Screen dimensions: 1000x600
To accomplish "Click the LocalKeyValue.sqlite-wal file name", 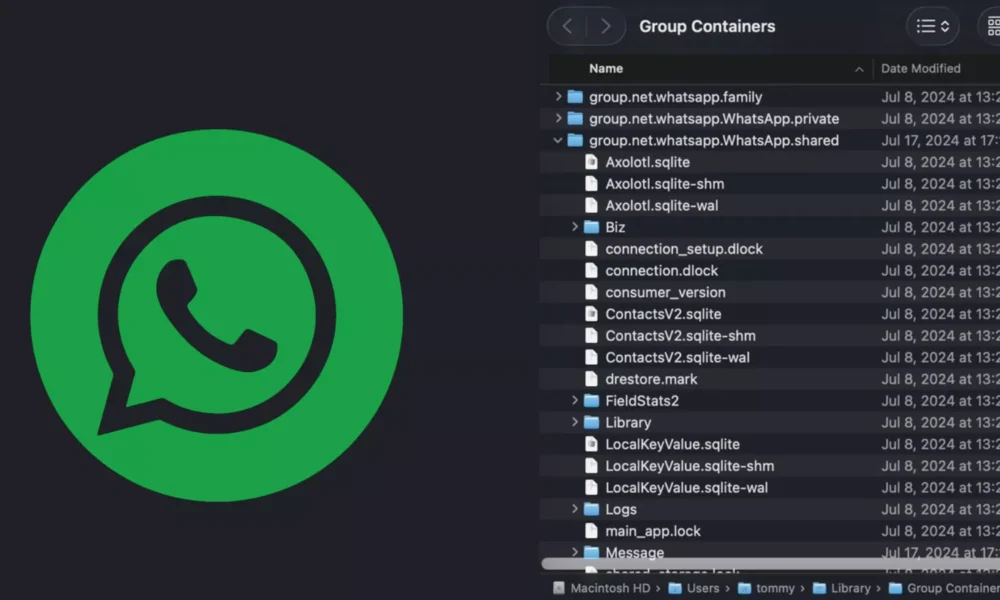I will (x=686, y=487).
